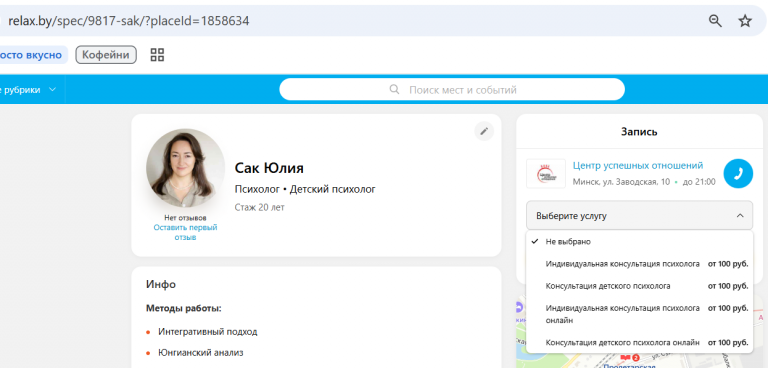Image resolution: width=768 pixels, height=368 pixels.
Task: Open the Центр успешных отношений logo thumbnail
Action: [546, 173]
